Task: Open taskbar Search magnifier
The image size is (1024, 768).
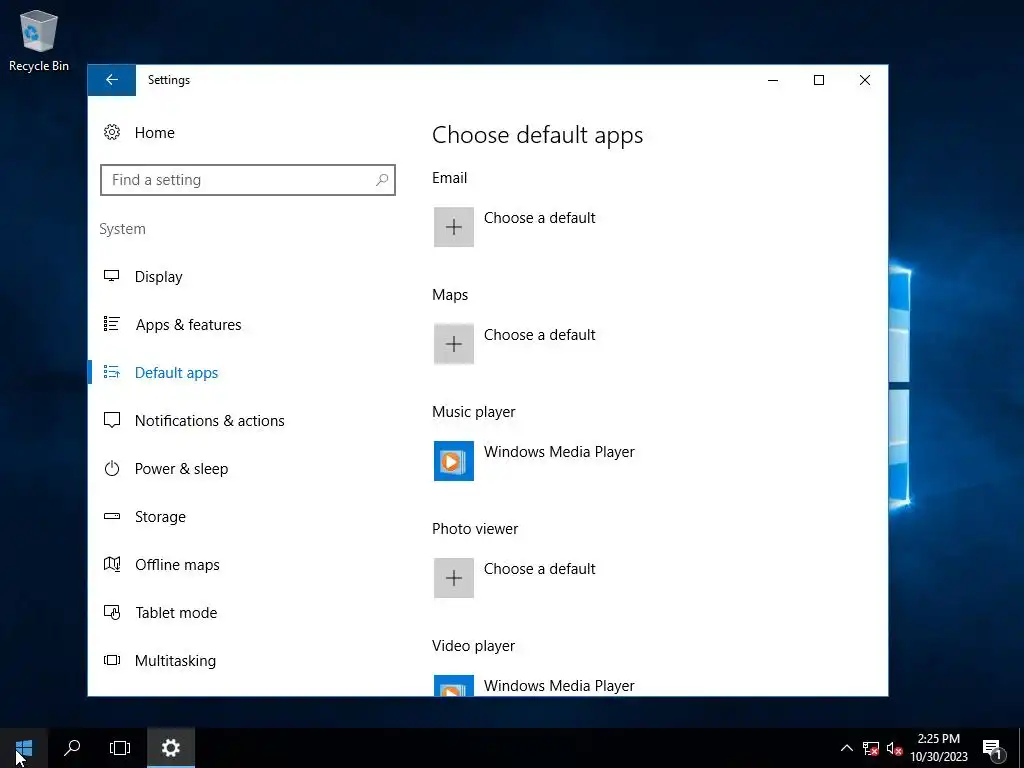Action: click(72, 748)
